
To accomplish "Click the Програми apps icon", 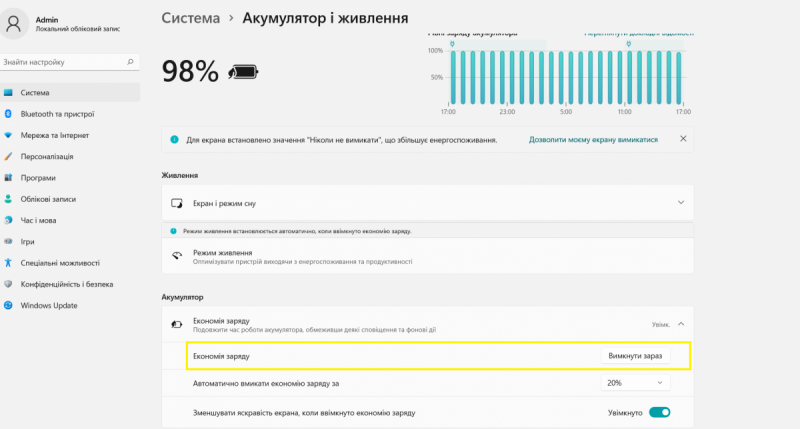I will pyautogui.click(x=8, y=178).
